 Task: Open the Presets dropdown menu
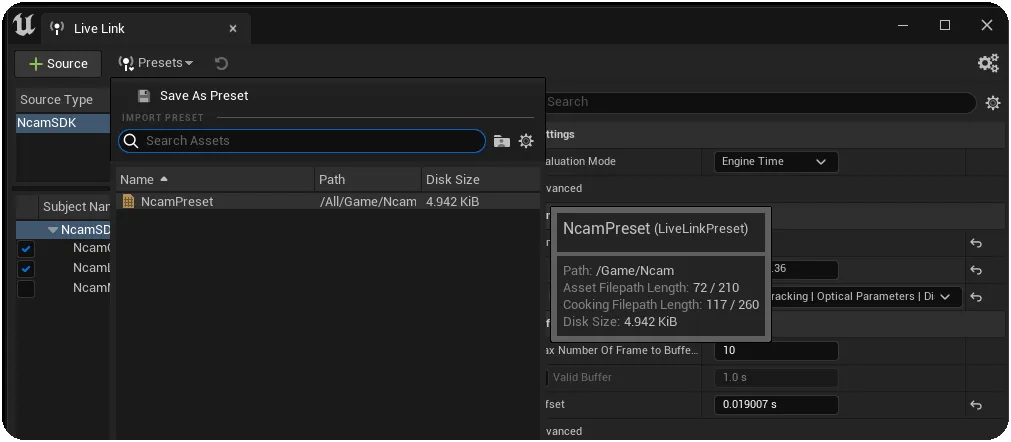click(155, 62)
